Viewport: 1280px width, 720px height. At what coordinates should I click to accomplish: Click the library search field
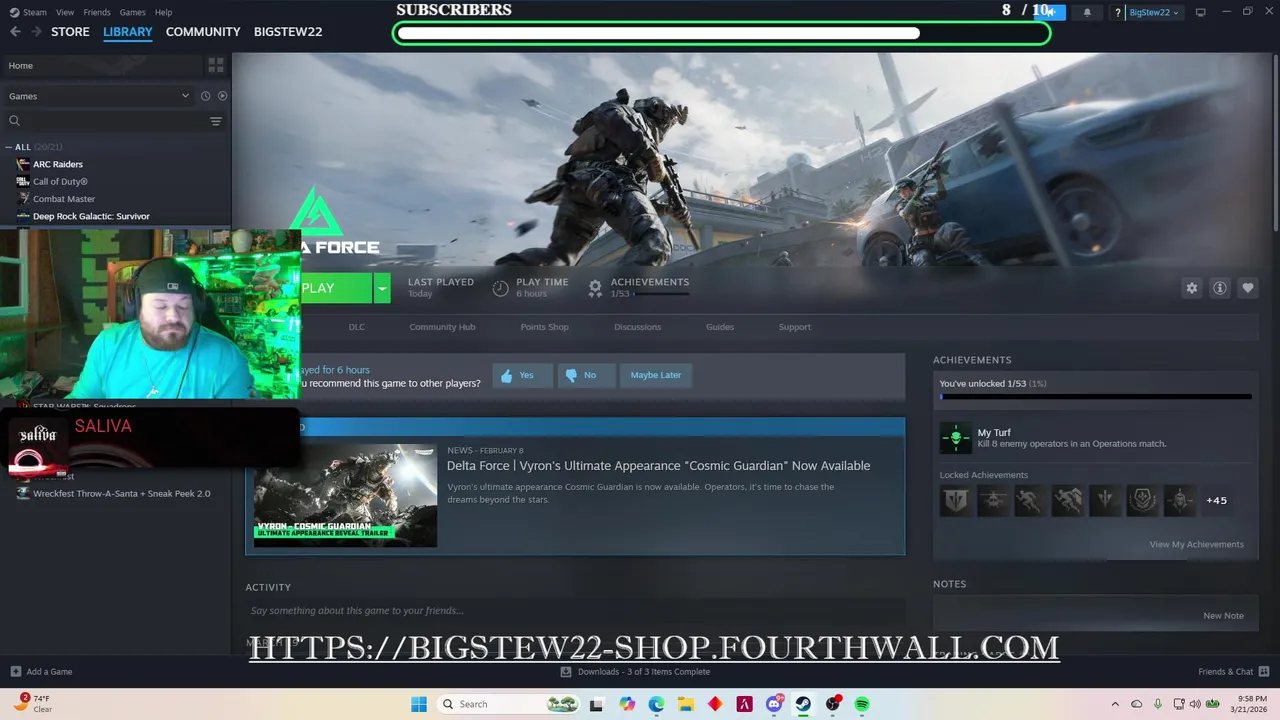[106, 121]
